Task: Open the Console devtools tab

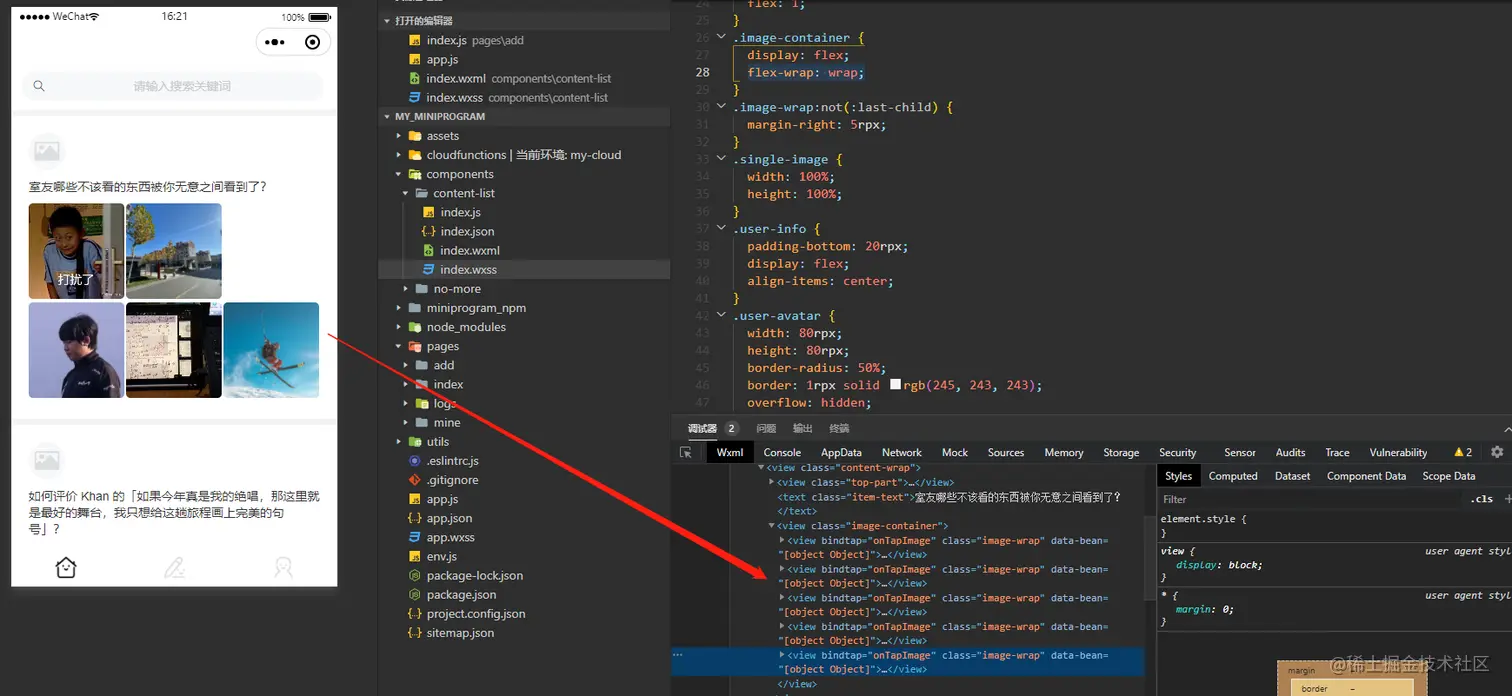Action: tap(782, 452)
